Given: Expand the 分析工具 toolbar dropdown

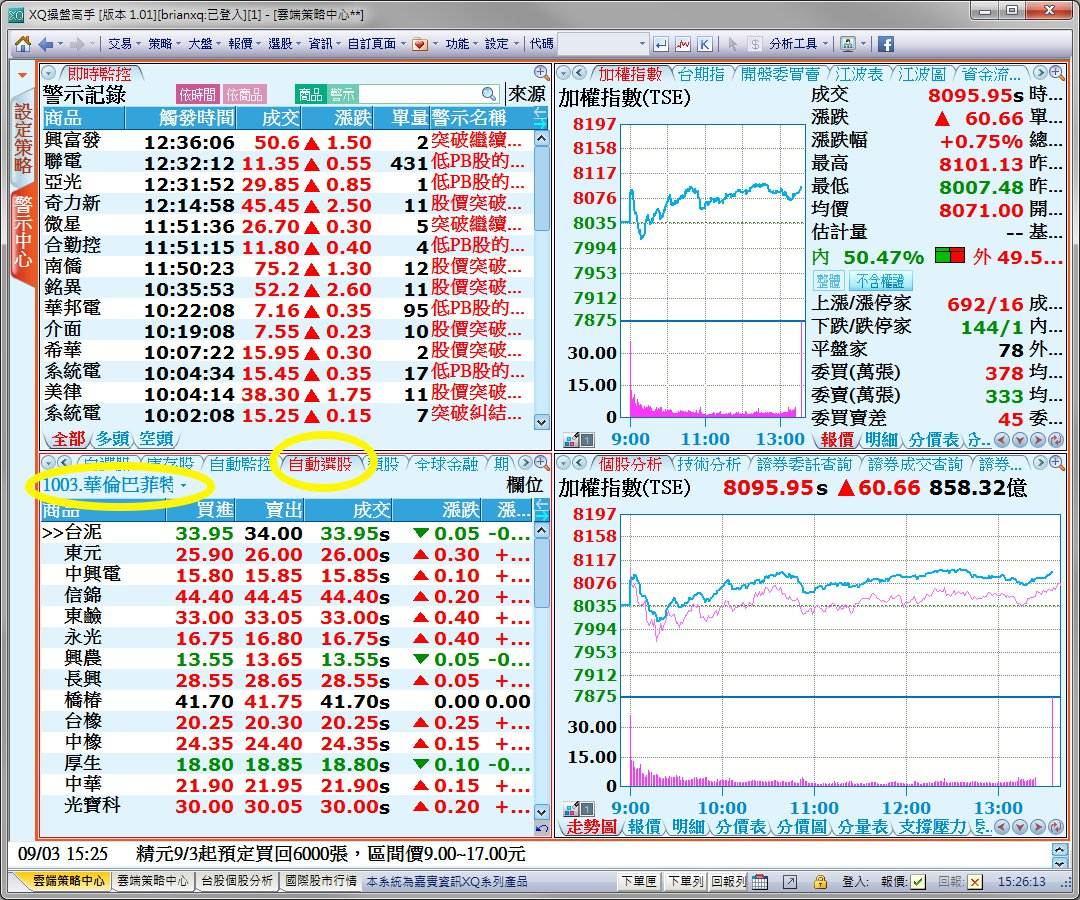Looking at the screenshot, I should coord(800,44).
